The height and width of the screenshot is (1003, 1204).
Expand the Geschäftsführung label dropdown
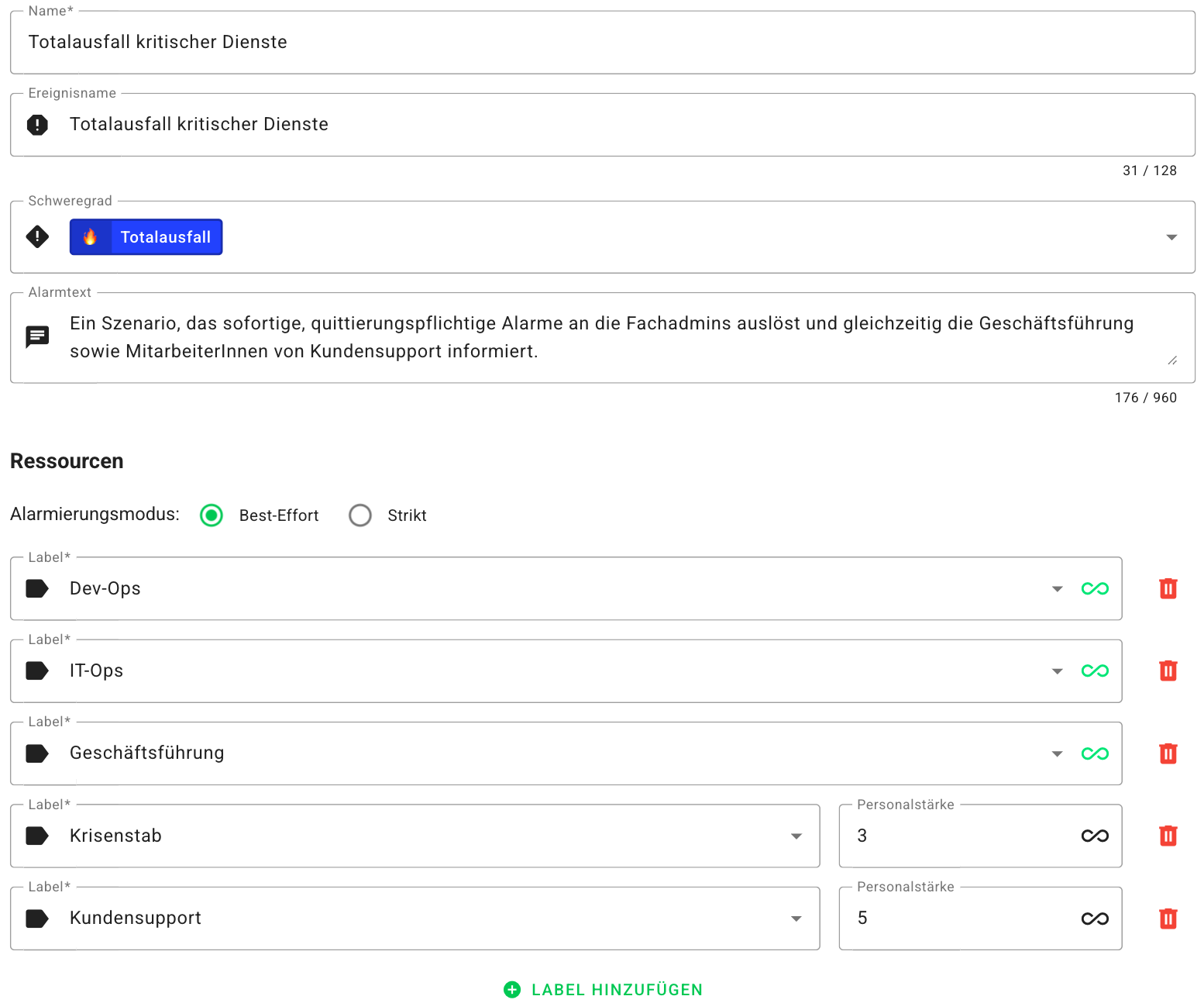point(1057,753)
